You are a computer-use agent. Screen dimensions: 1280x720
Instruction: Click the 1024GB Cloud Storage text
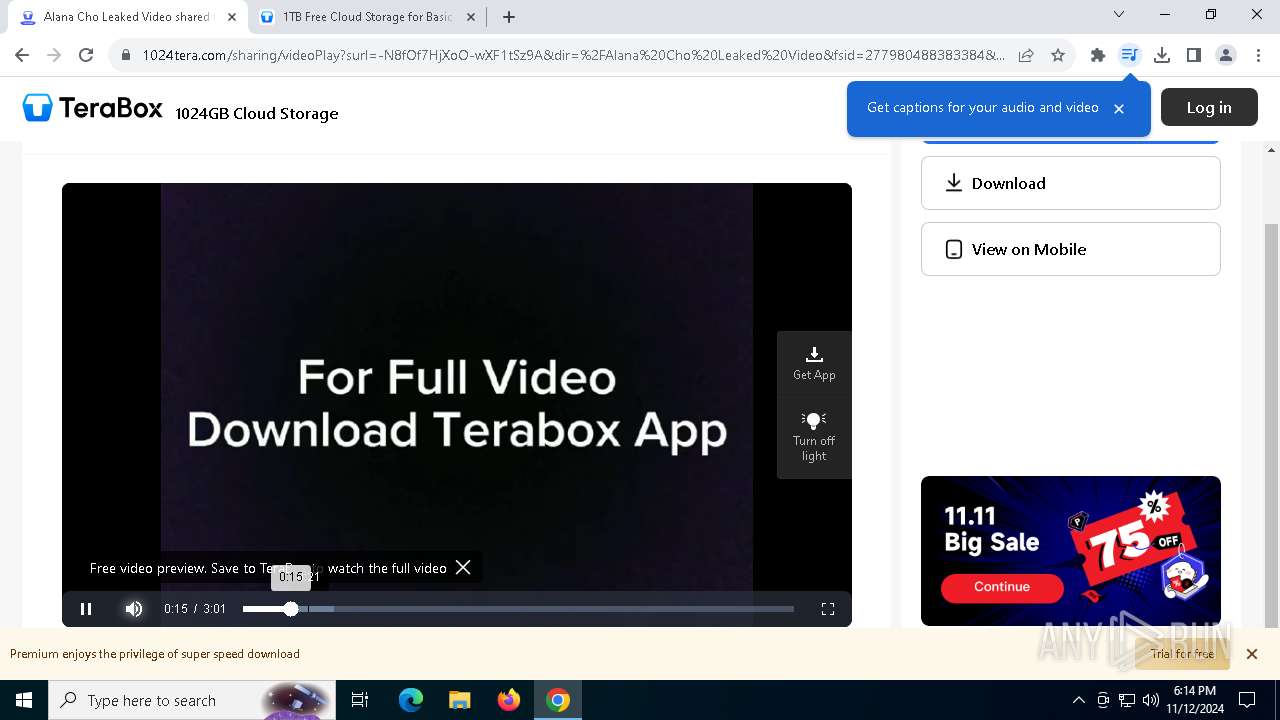point(257,114)
